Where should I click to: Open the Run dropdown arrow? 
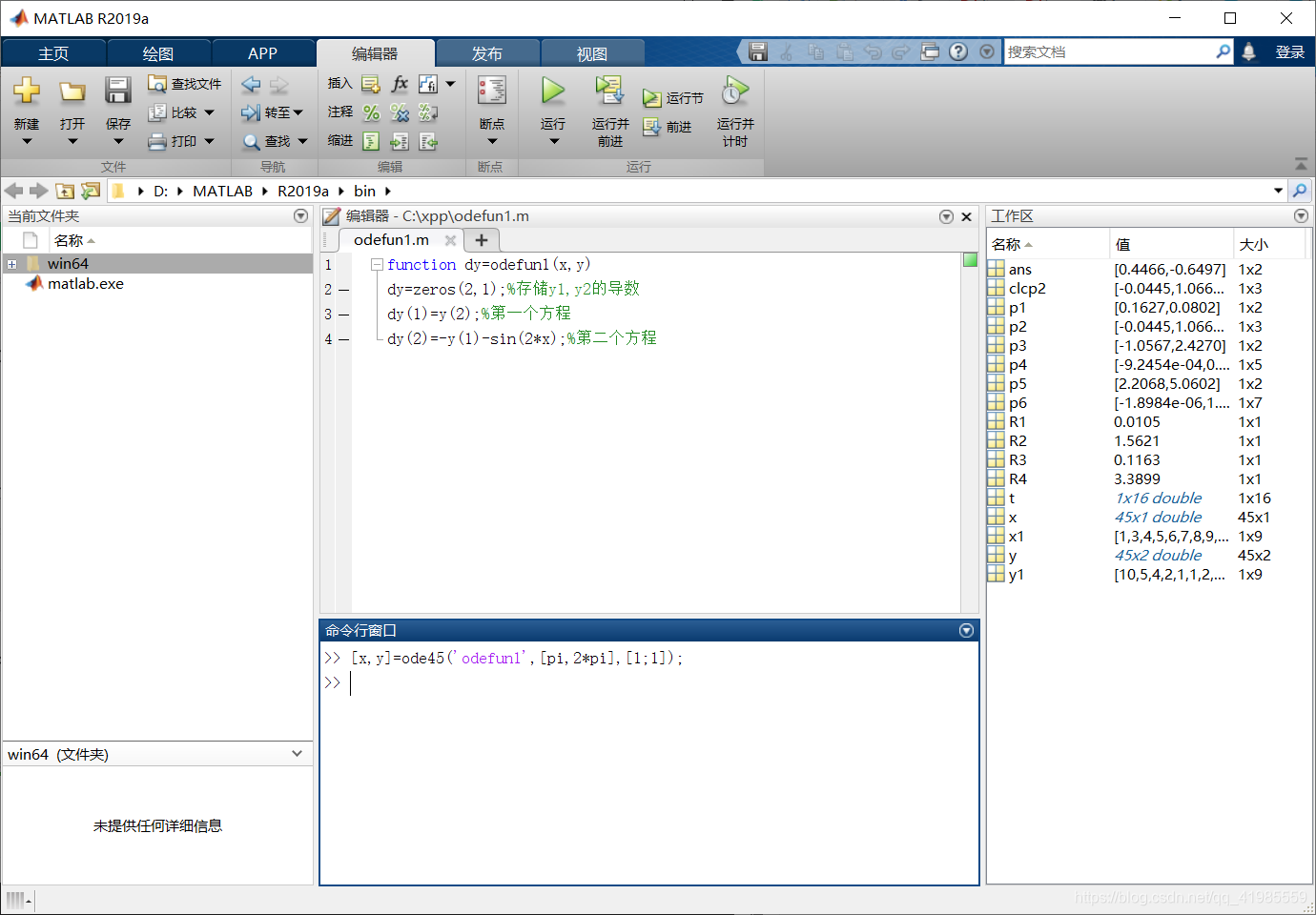click(x=553, y=141)
